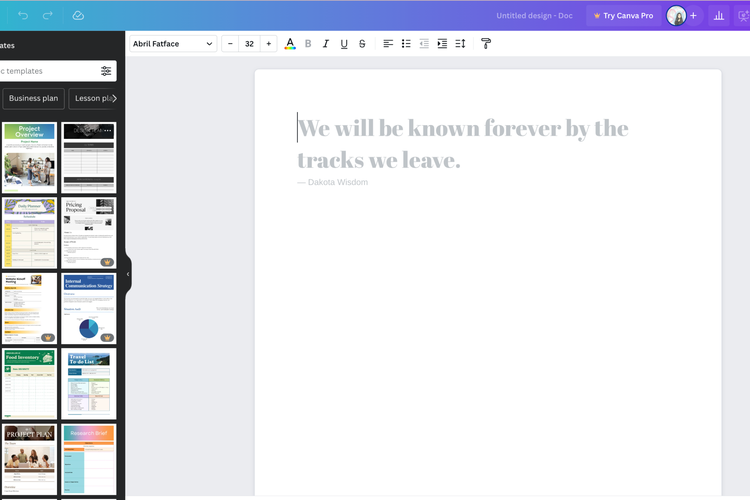Image resolution: width=750 pixels, height=500 pixels.
Task: Apply strikethrough to text
Action: pos(362,44)
